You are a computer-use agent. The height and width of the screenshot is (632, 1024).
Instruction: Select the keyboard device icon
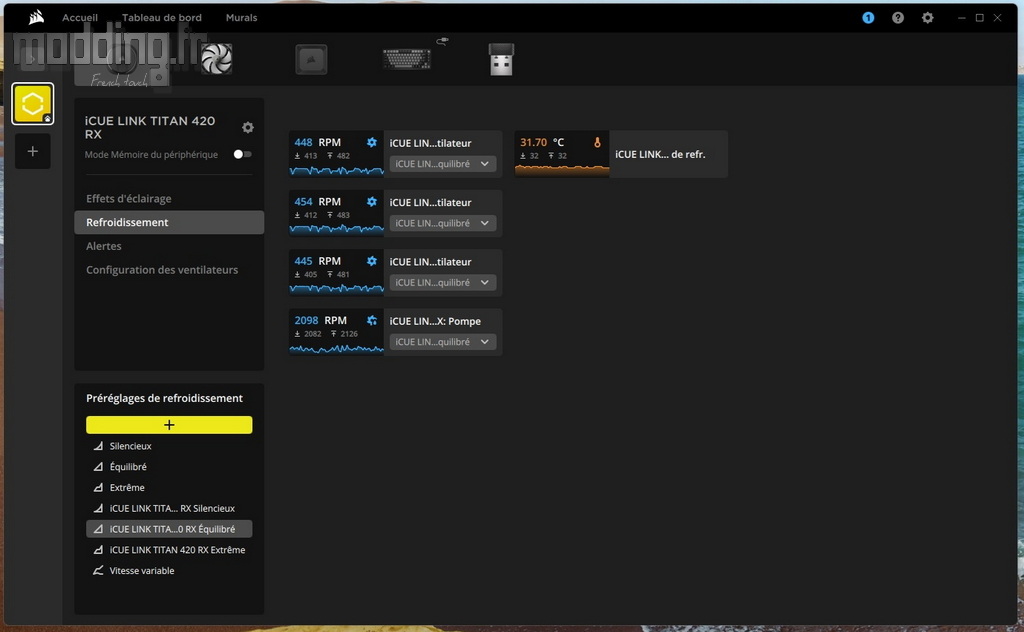[407, 59]
